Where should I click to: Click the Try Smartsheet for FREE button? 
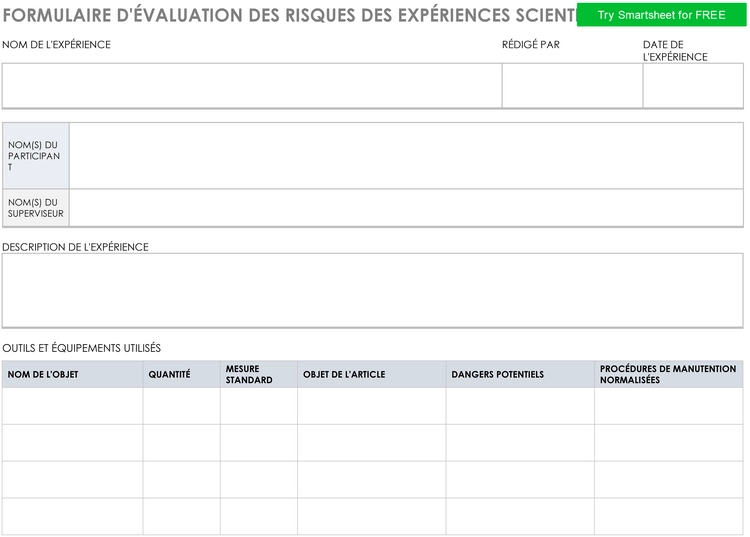pyautogui.click(x=662, y=15)
